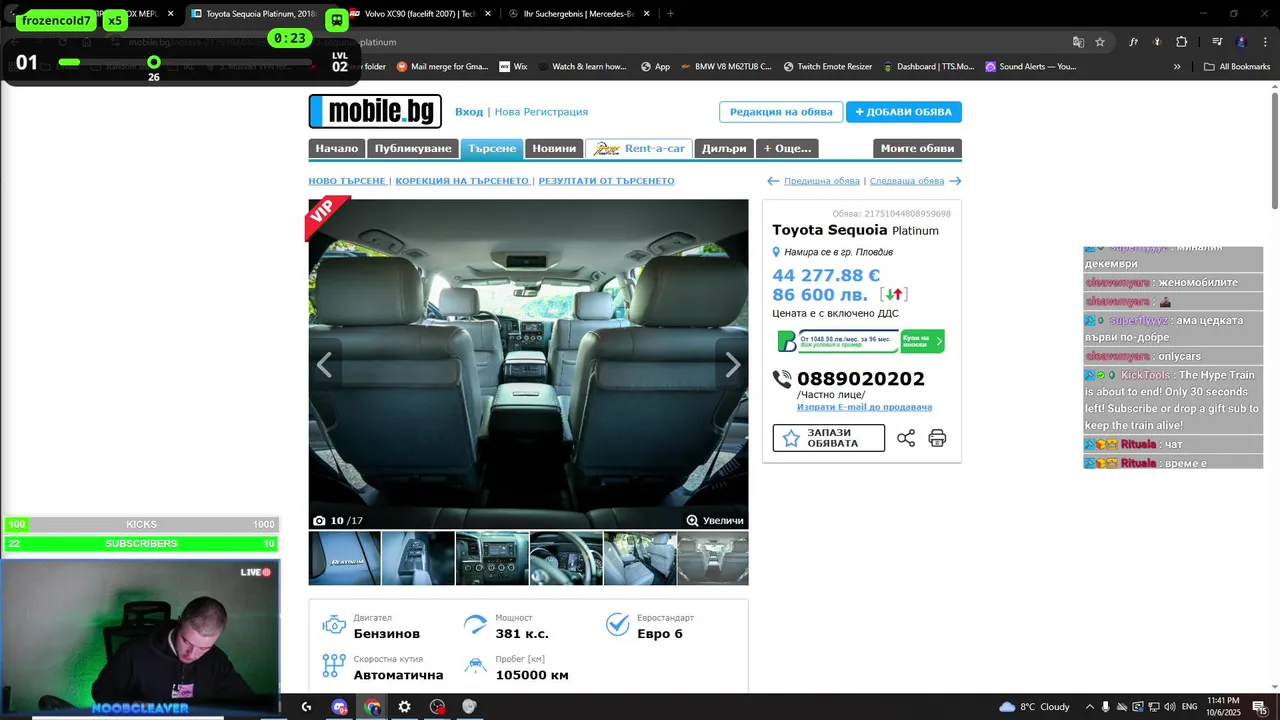Open the BMW V8 M62TUB bookmark
This screenshot has width=1280, height=720.
(726, 66)
